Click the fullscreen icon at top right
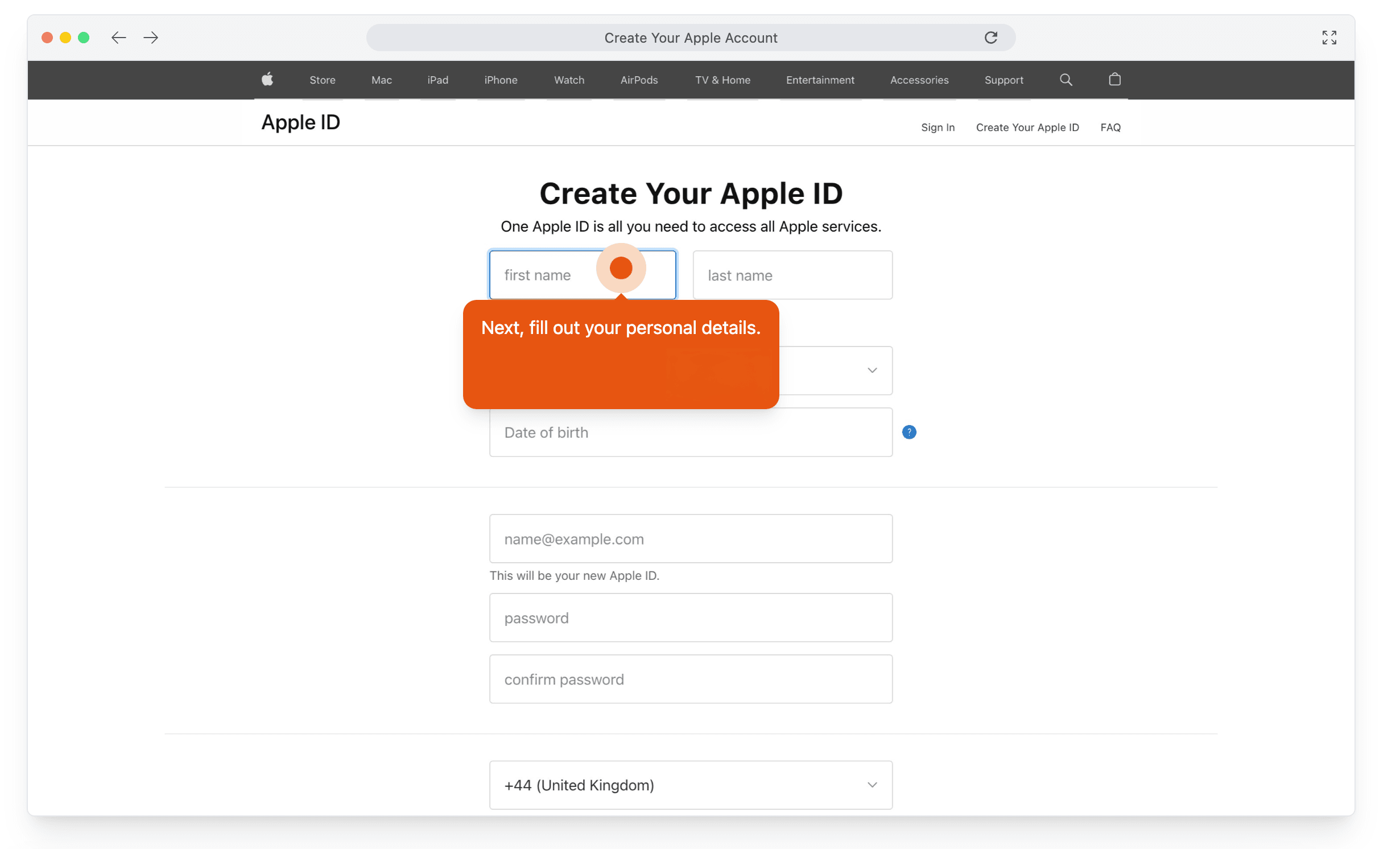Image resolution: width=1400 pixels, height=849 pixels. (1329, 38)
